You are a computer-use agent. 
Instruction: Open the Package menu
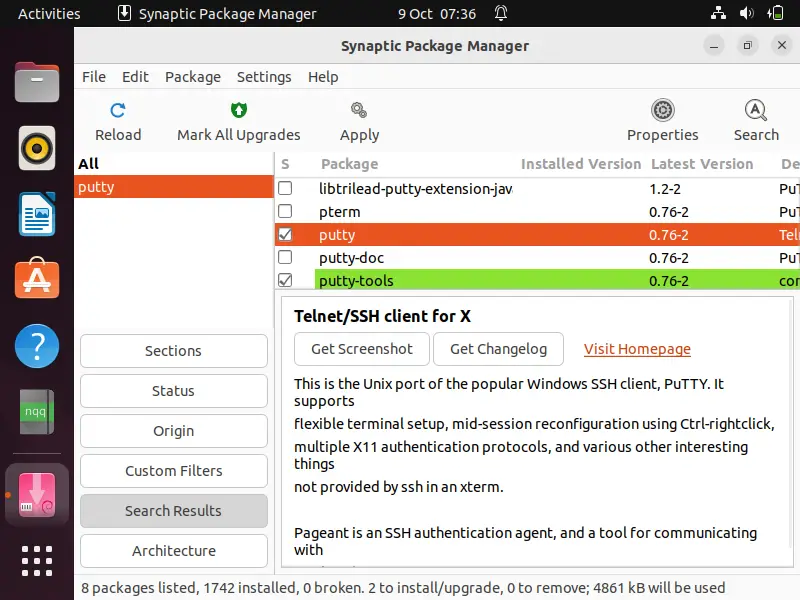pos(193,77)
